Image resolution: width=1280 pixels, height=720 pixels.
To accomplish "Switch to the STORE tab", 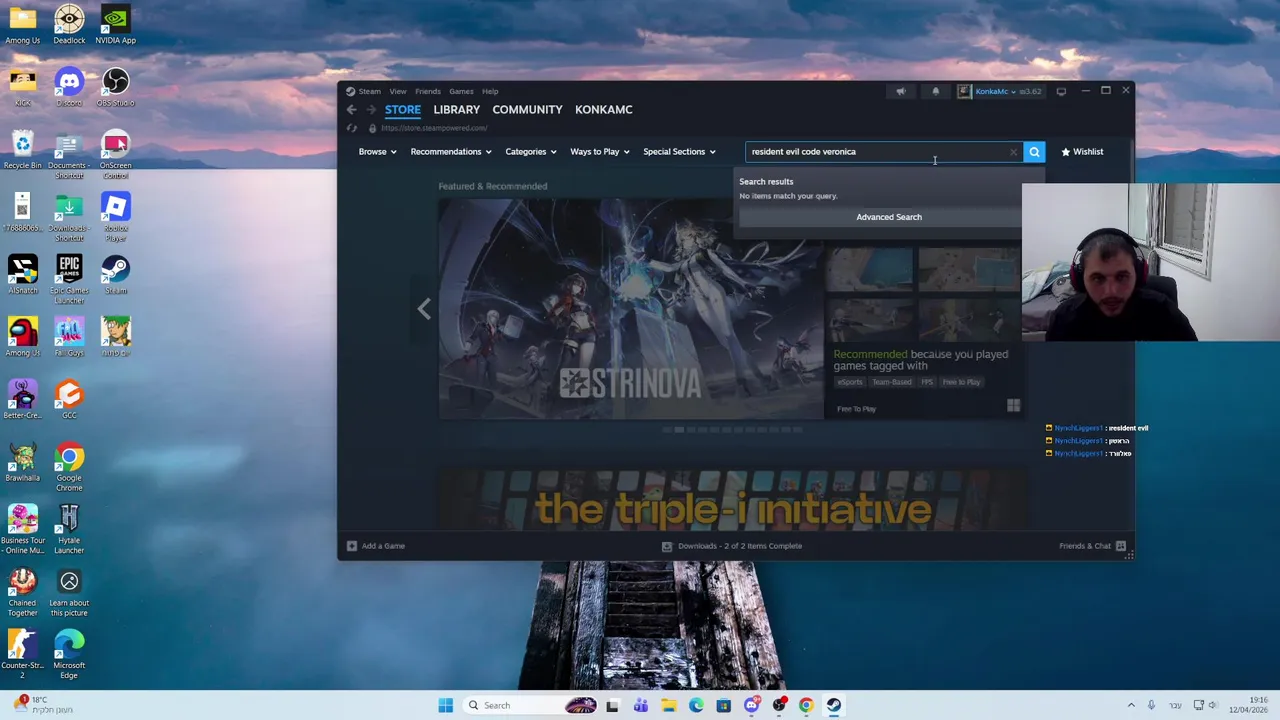I will tap(403, 110).
